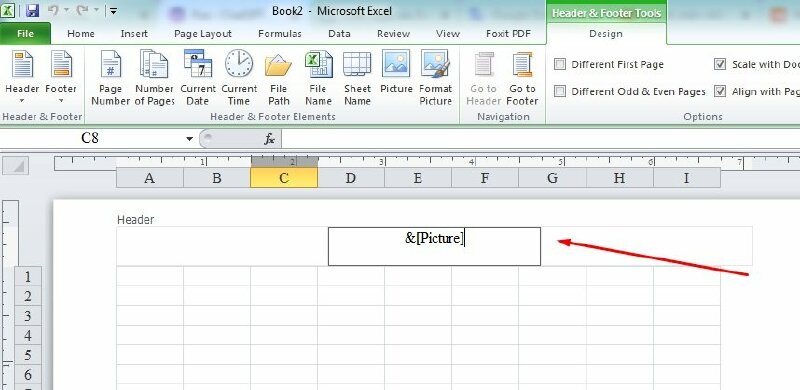Select all cells via corner button
The height and width of the screenshot is (390, 800).
(x=15, y=165)
